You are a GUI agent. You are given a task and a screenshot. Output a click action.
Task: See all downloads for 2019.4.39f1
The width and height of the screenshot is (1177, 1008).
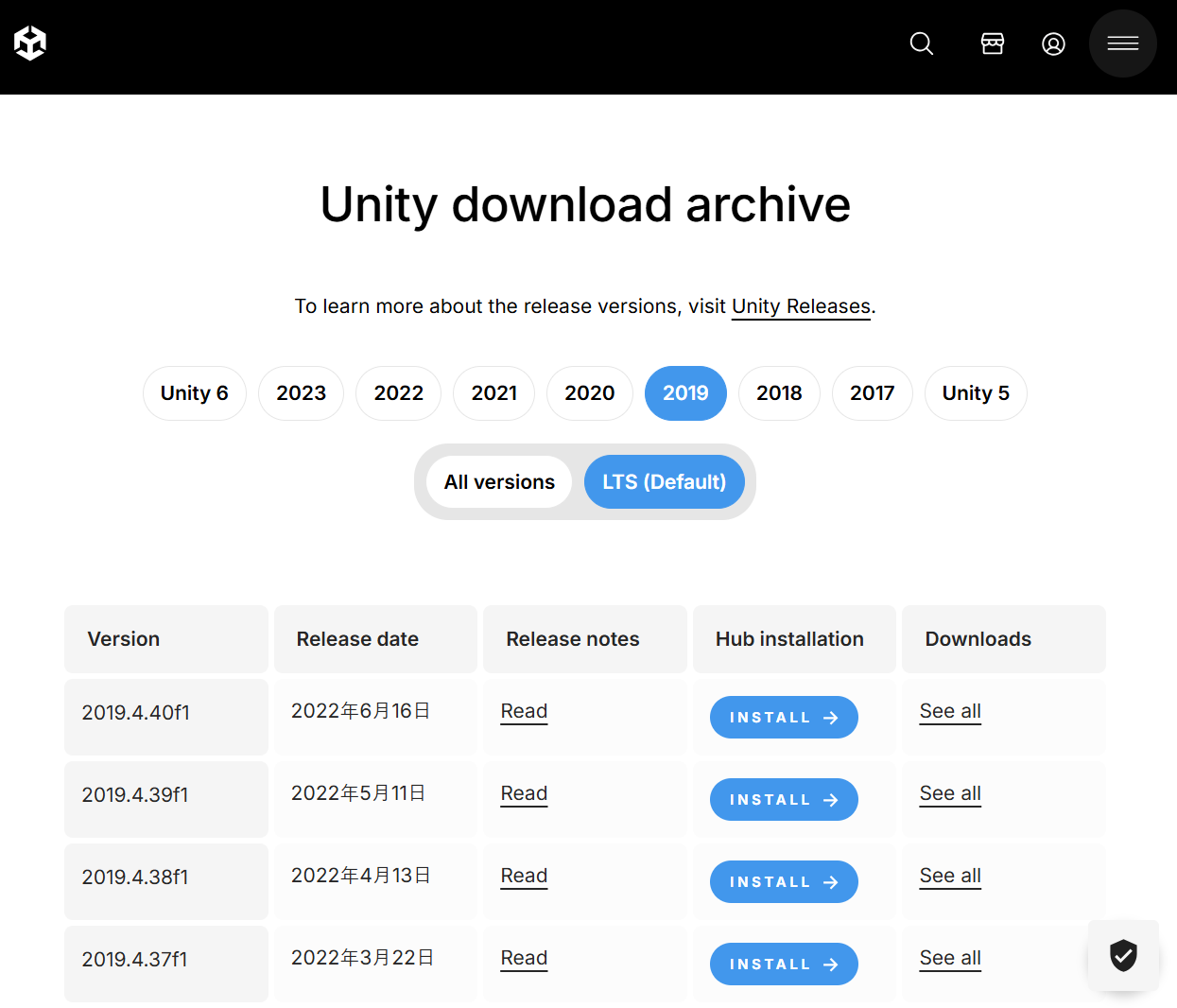click(950, 793)
